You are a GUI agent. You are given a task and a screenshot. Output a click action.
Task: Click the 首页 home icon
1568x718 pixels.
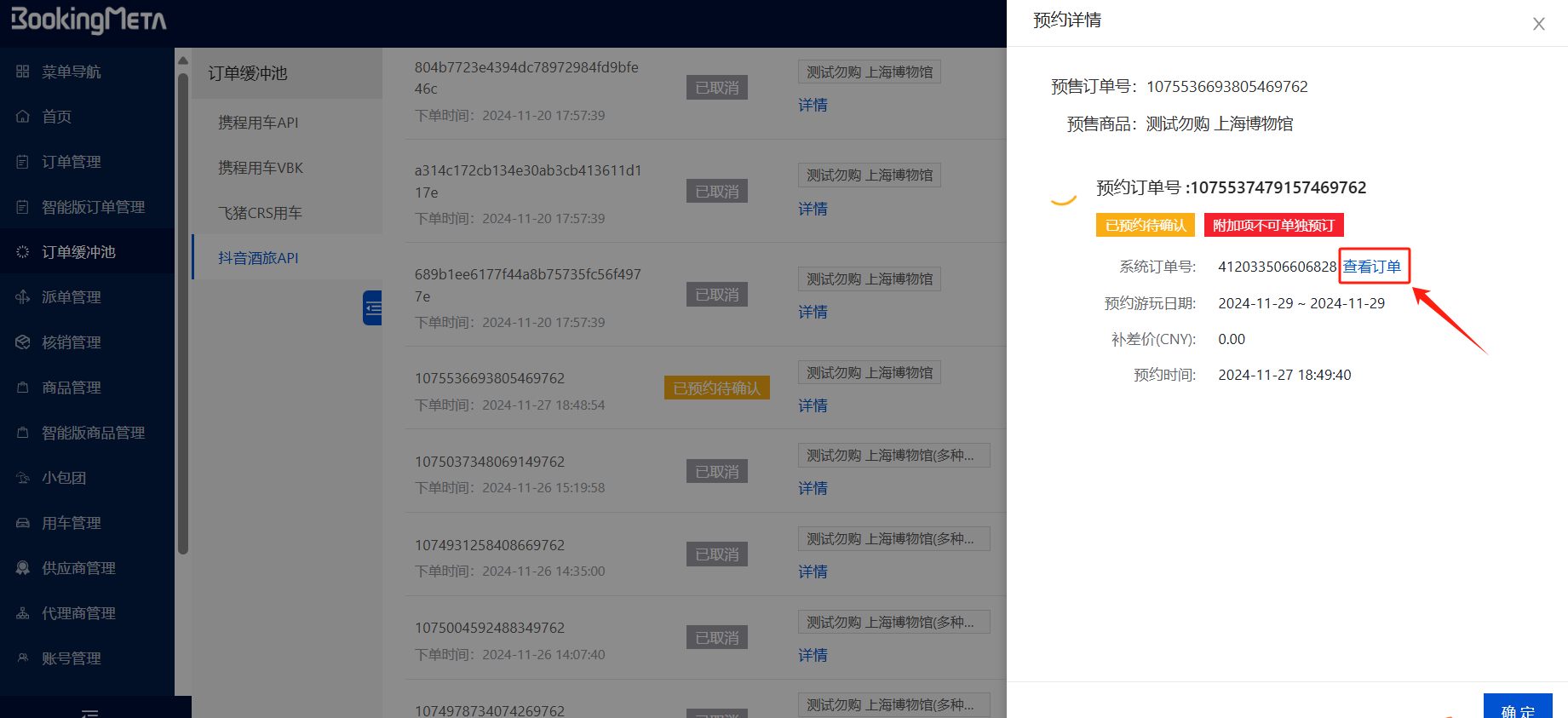click(x=23, y=117)
